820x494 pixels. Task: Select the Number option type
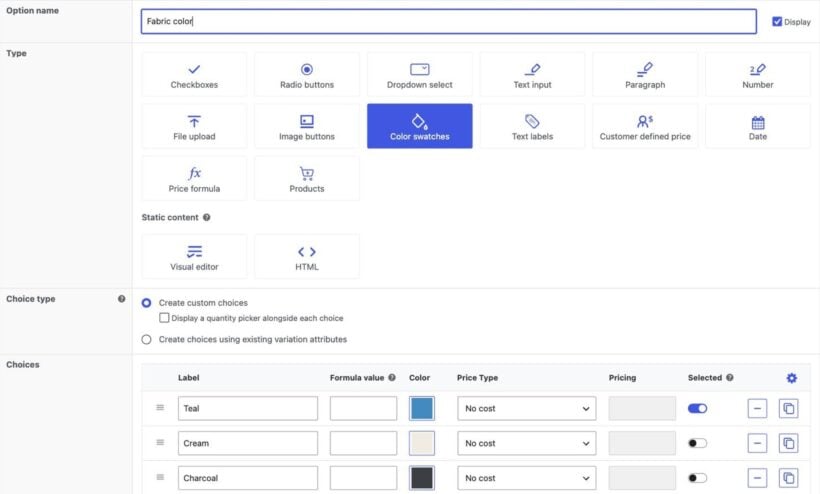tap(758, 74)
